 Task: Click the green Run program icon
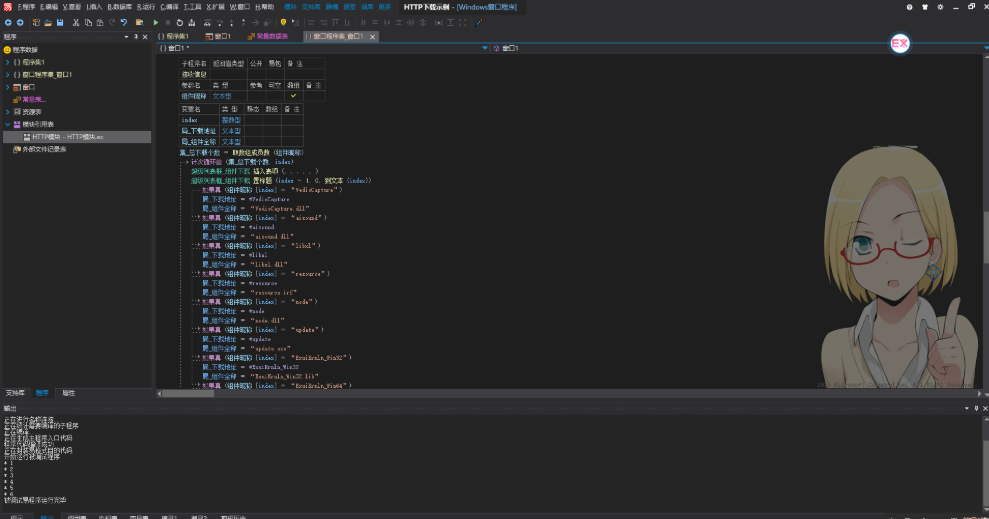(x=155, y=21)
